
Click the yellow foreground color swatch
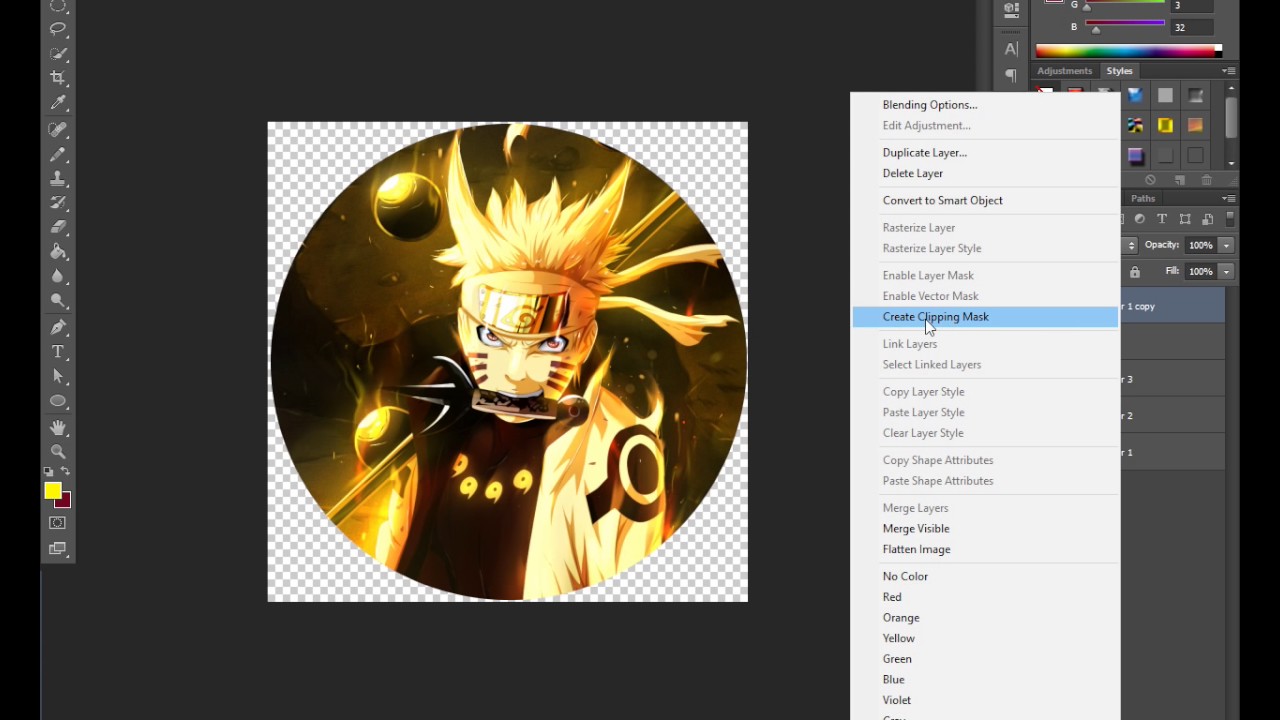pyautogui.click(x=52, y=490)
